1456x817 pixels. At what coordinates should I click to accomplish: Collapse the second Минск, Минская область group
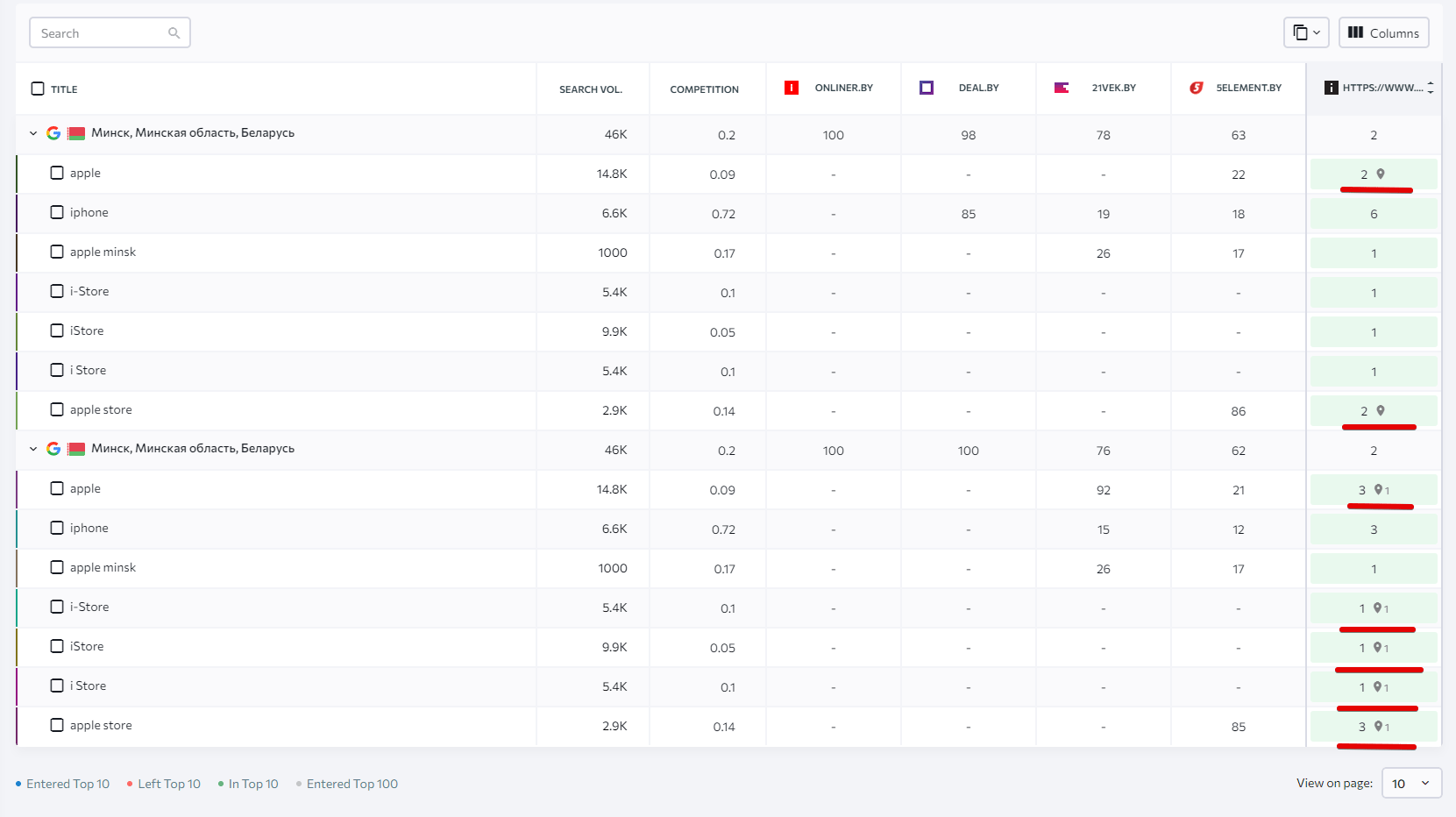[33, 449]
